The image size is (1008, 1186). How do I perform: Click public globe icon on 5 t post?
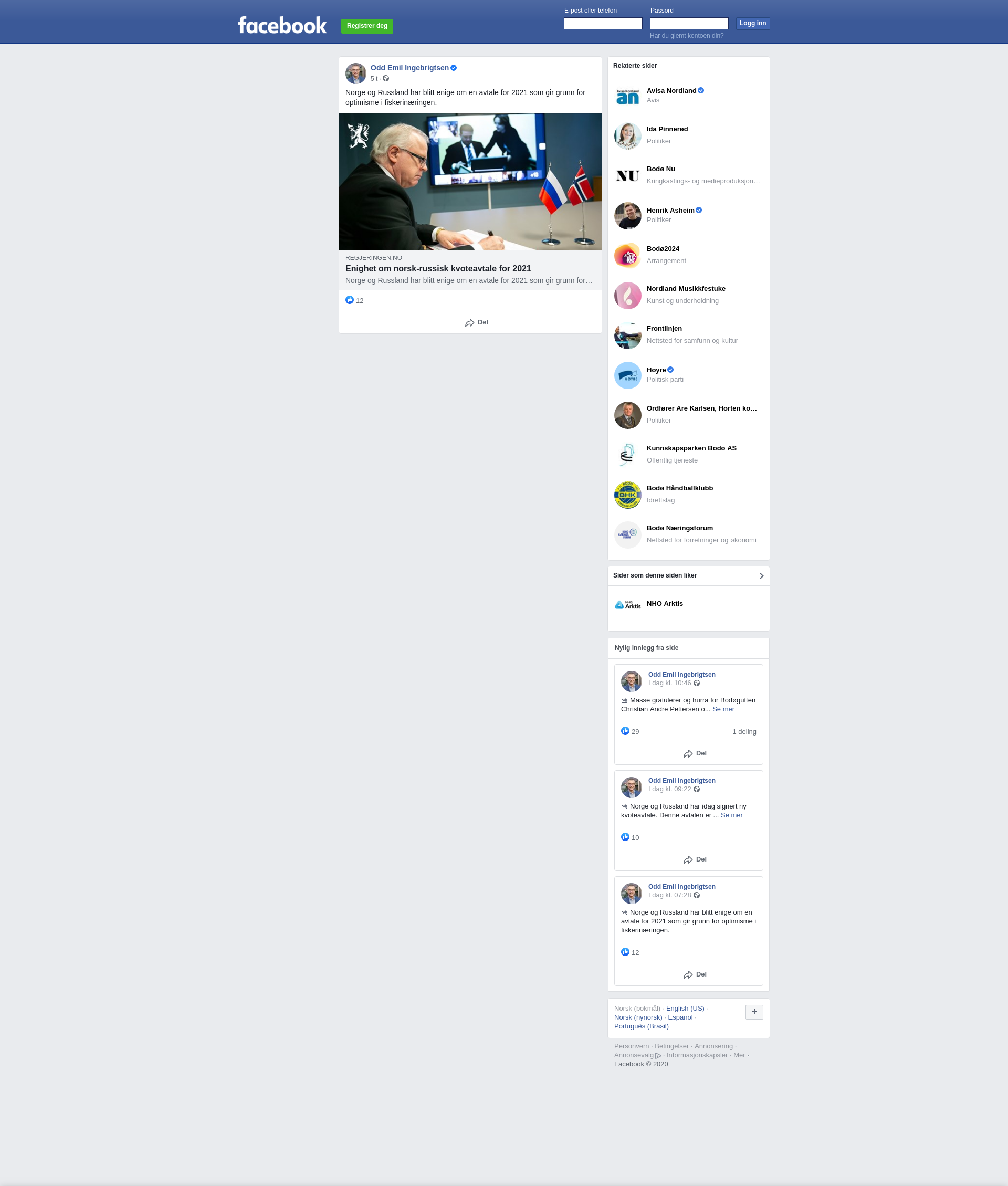coord(386,79)
